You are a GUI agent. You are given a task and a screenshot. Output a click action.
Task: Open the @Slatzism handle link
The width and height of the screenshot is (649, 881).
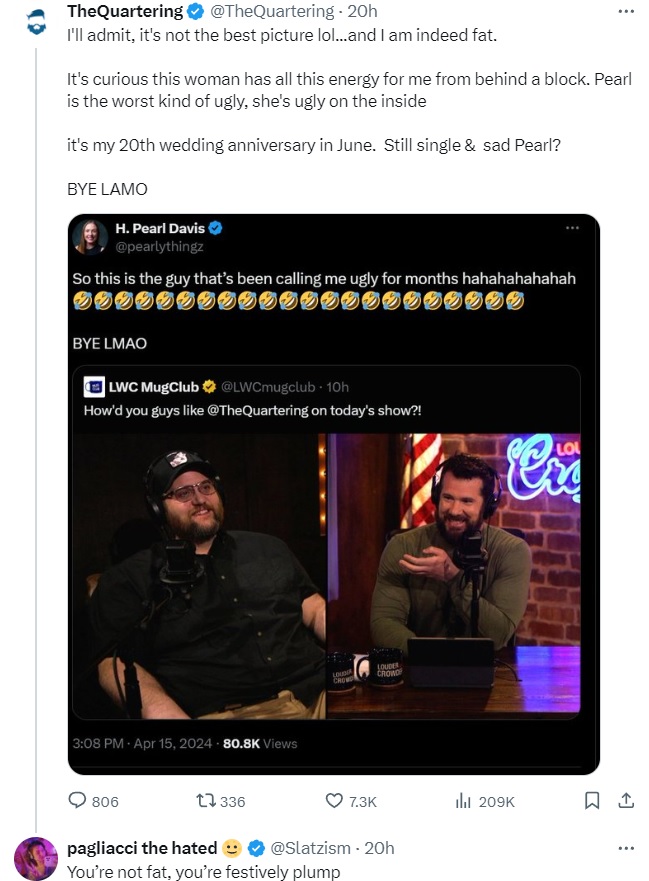point(309,847)
